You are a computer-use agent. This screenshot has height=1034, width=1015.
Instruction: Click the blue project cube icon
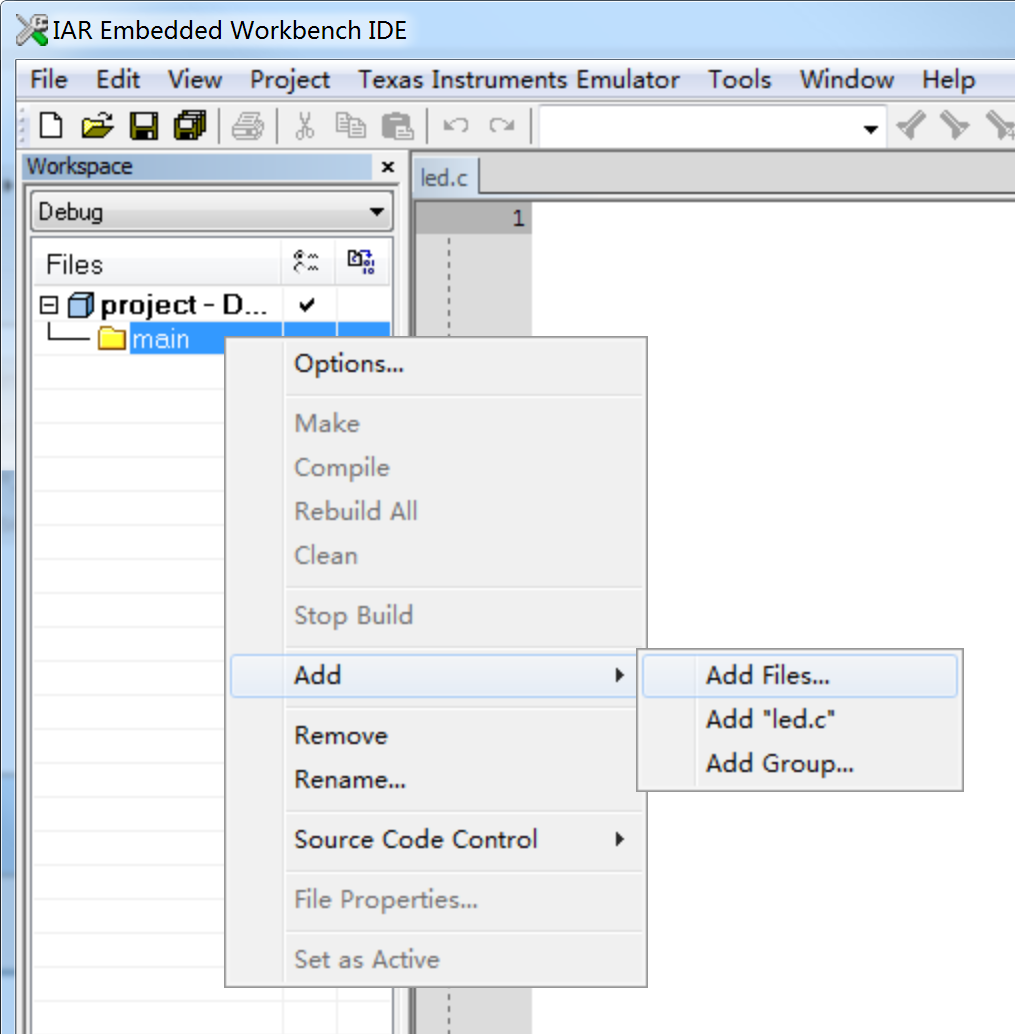coord(81,305)
